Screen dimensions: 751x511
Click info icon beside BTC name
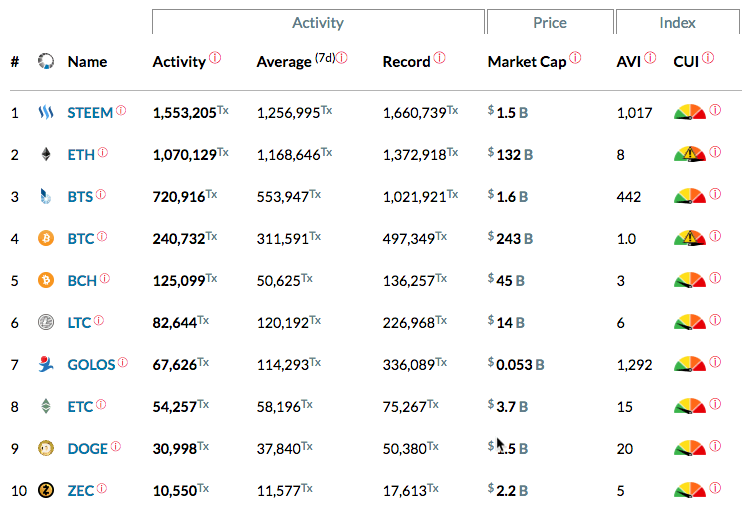[102, 237]
